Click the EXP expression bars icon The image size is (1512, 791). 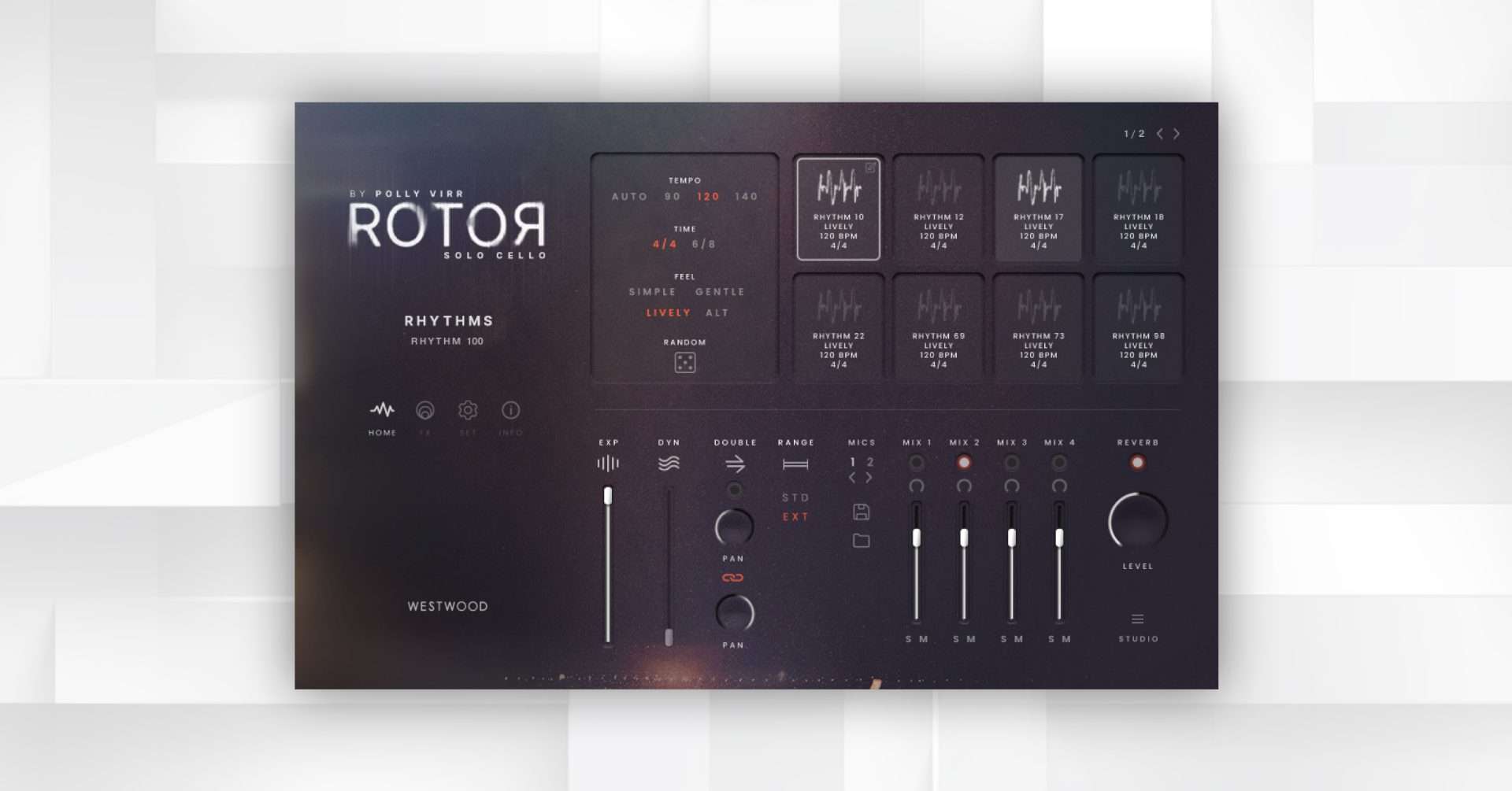608,464
